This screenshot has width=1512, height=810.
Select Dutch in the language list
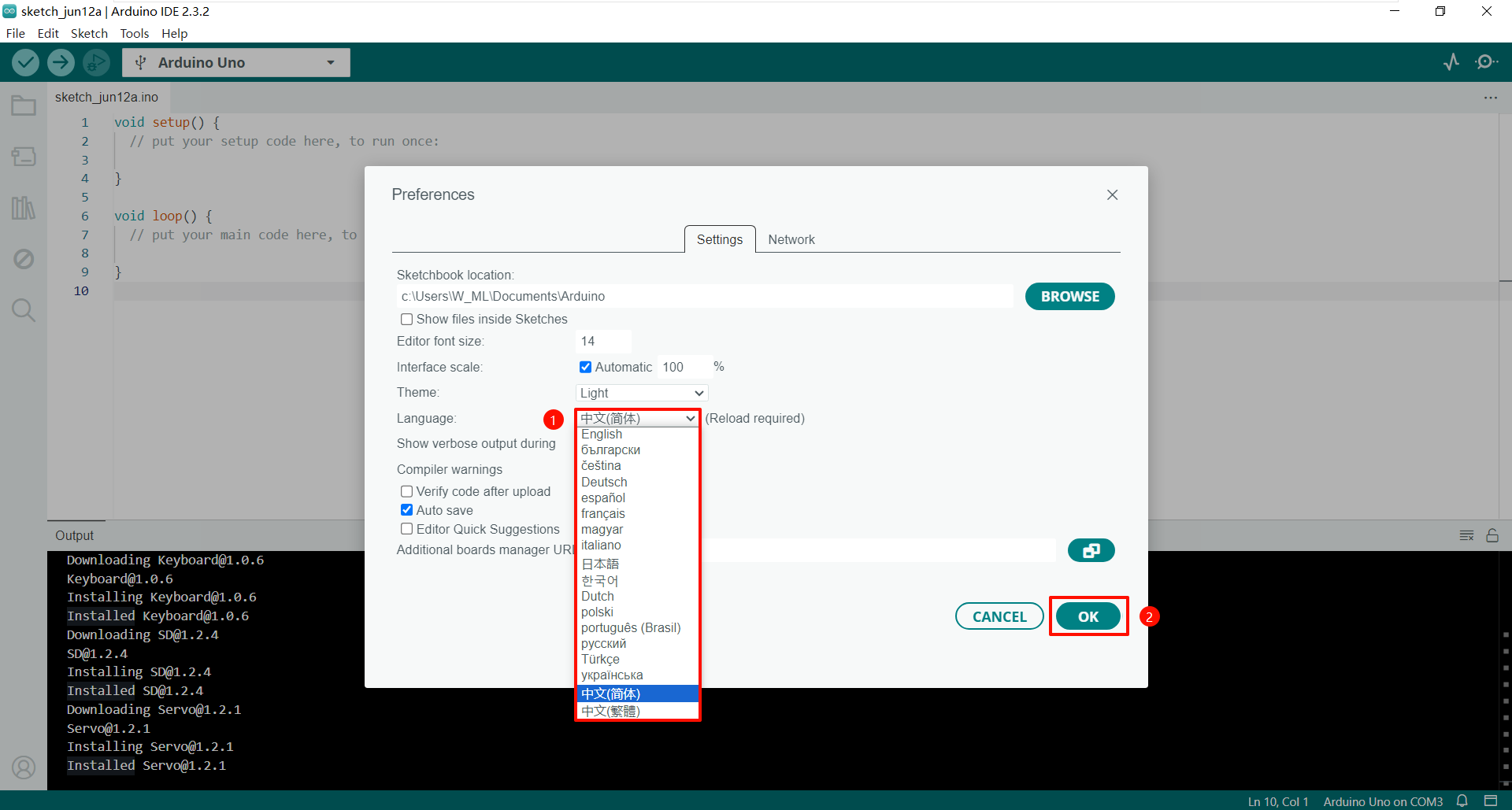tap(638, 596)
